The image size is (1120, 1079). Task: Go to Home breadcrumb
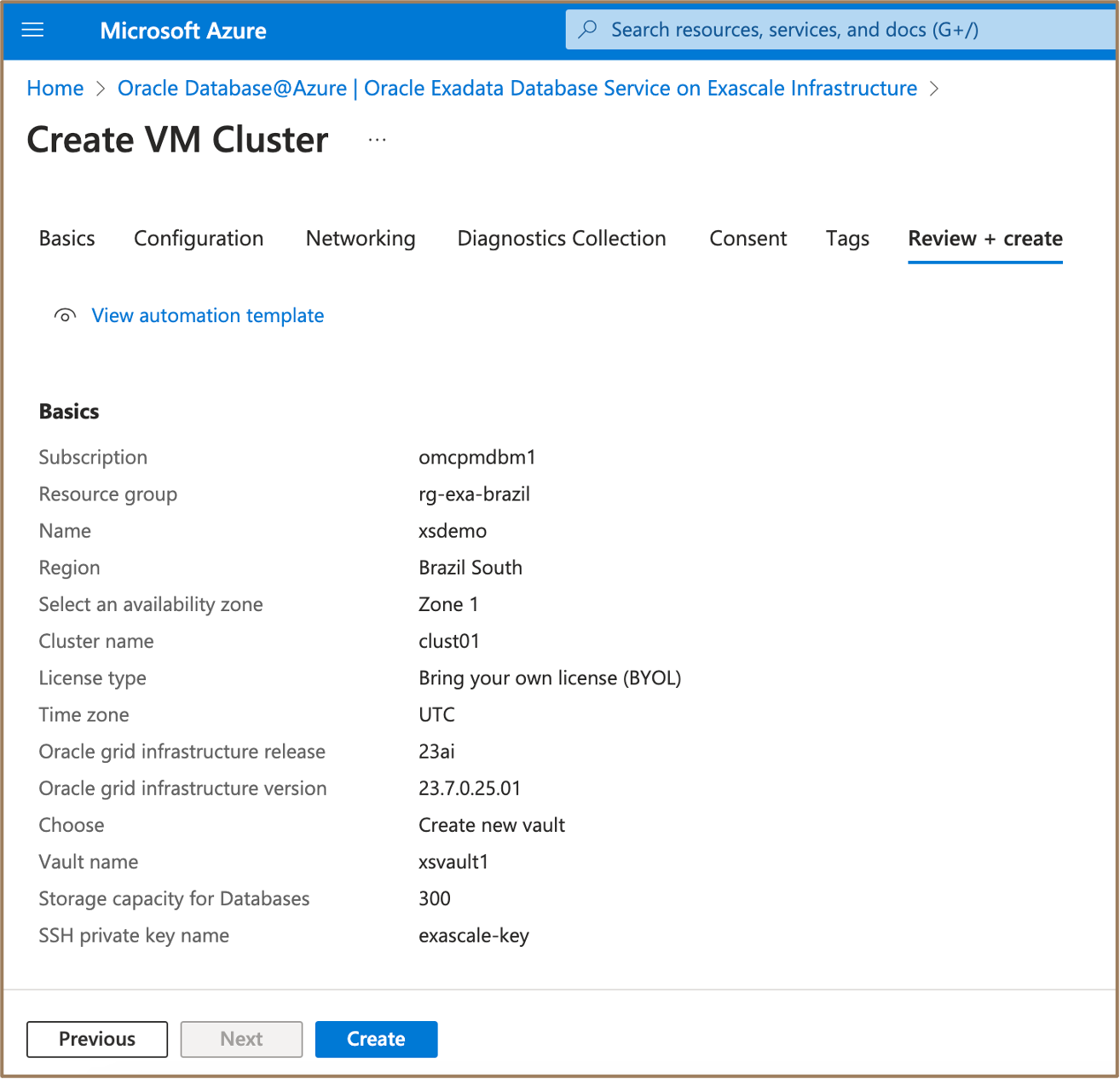point(55,89)
